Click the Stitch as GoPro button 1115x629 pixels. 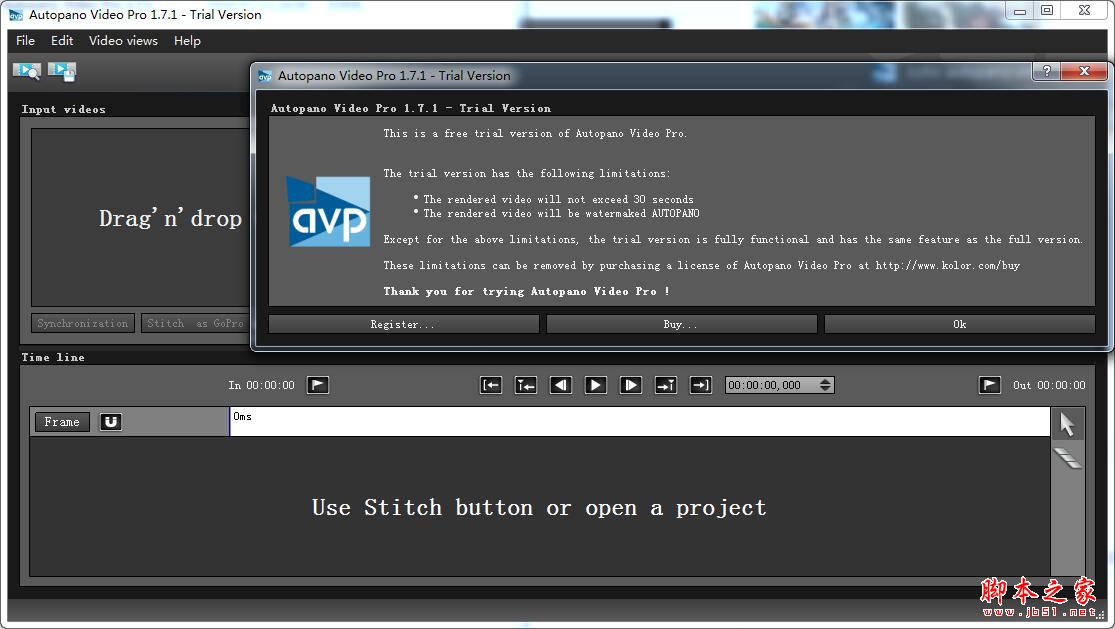pos(195,323)
